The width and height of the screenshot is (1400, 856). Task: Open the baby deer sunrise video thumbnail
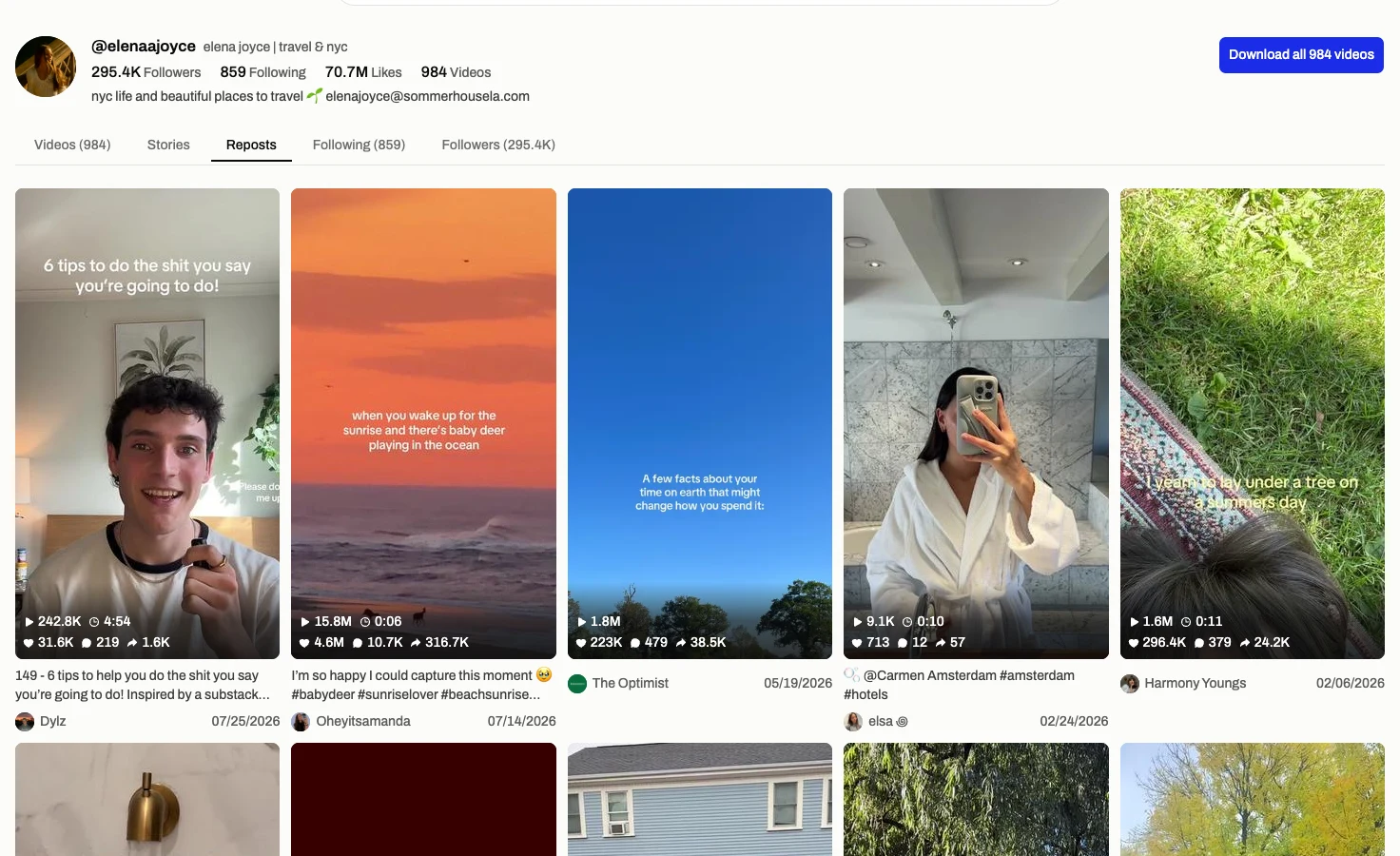point(423,423)
